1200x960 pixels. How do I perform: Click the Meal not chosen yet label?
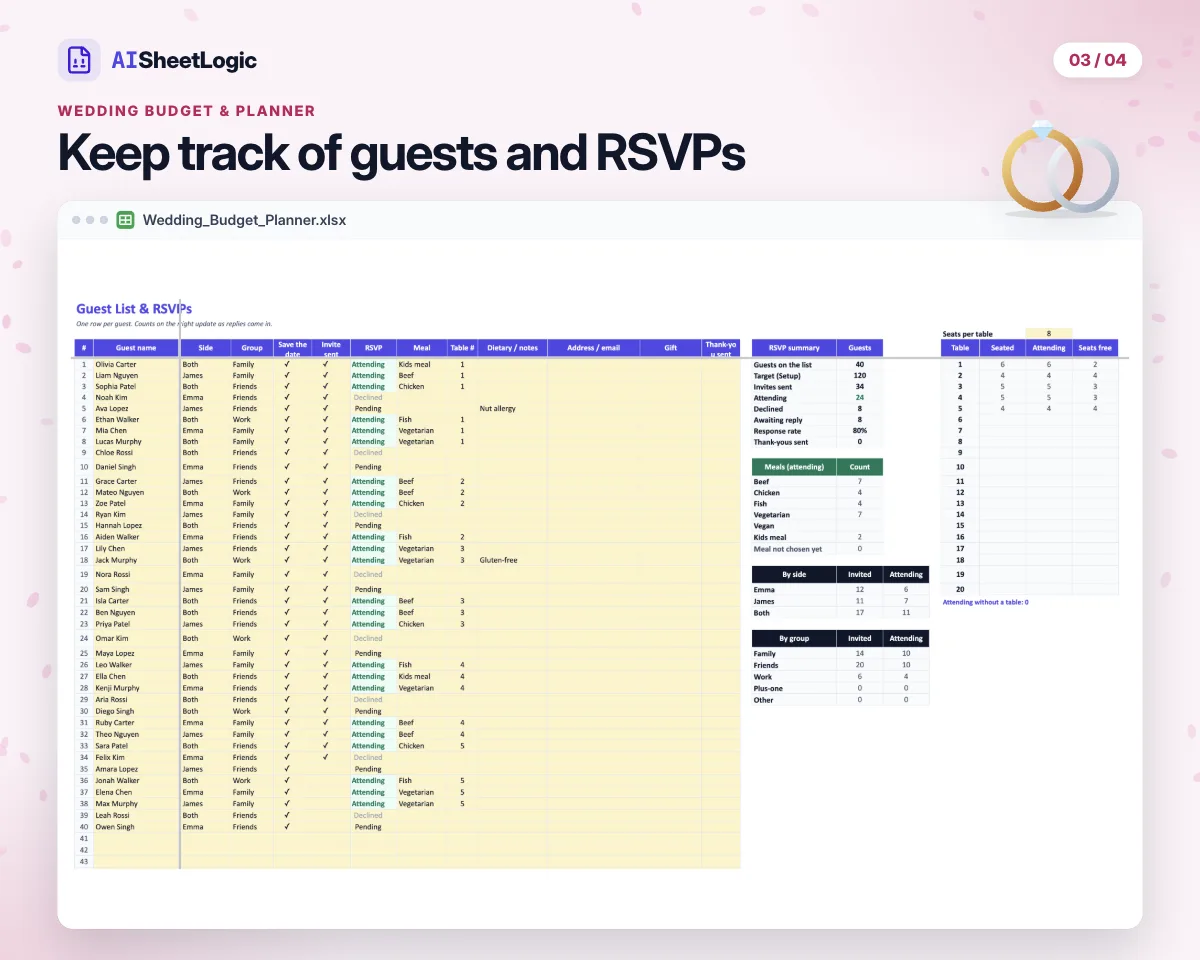[x=788, y=548]
